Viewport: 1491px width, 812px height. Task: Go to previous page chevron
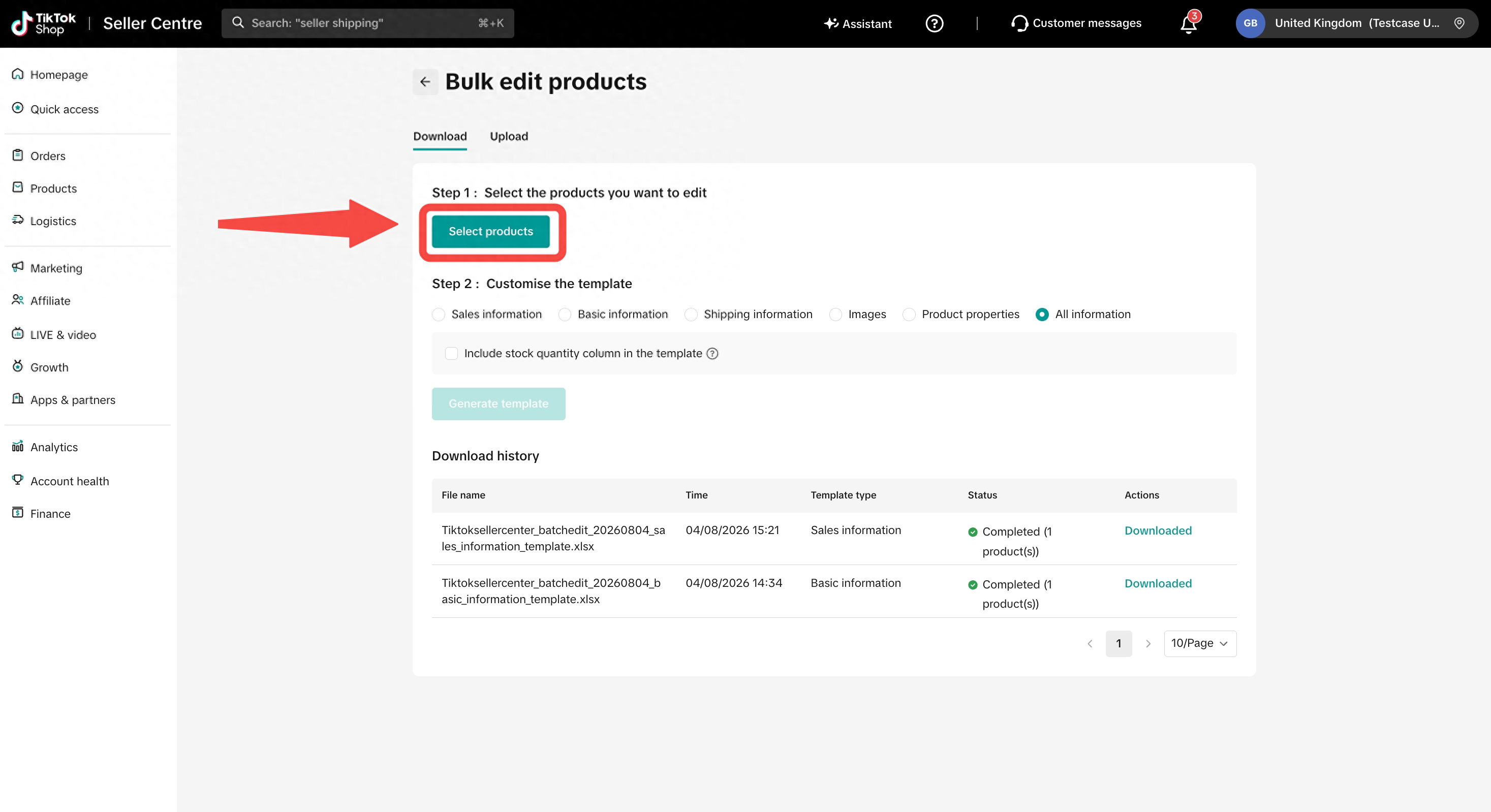click(1090, 644)
